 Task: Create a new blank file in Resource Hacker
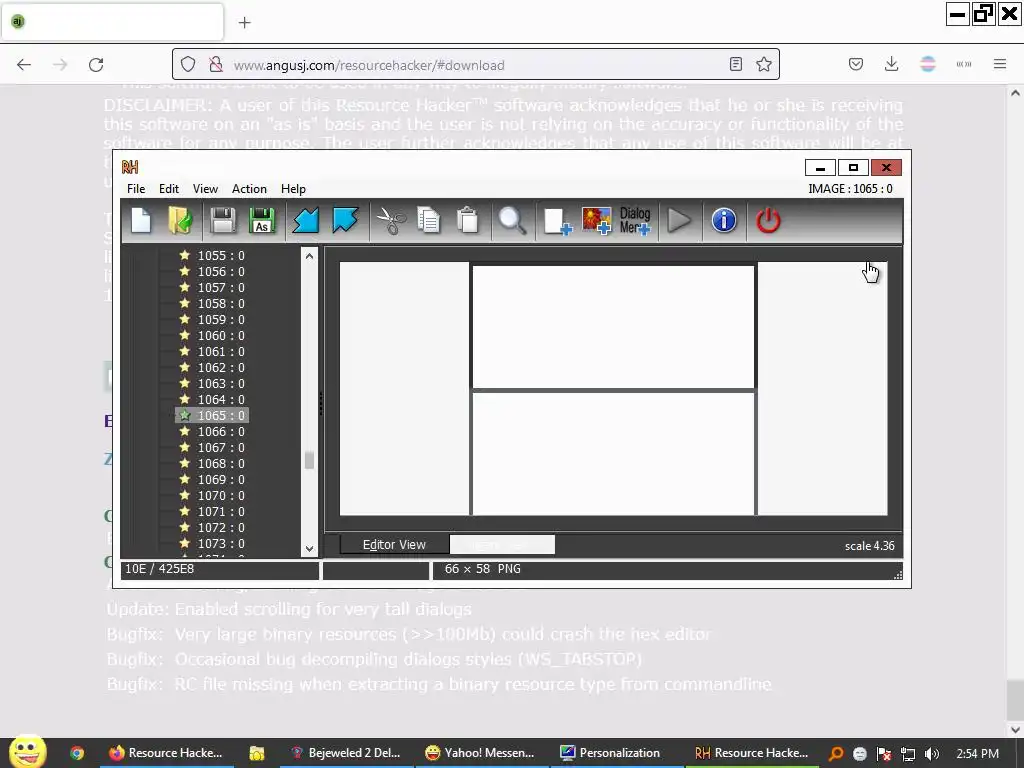click(x=141, y=221)
